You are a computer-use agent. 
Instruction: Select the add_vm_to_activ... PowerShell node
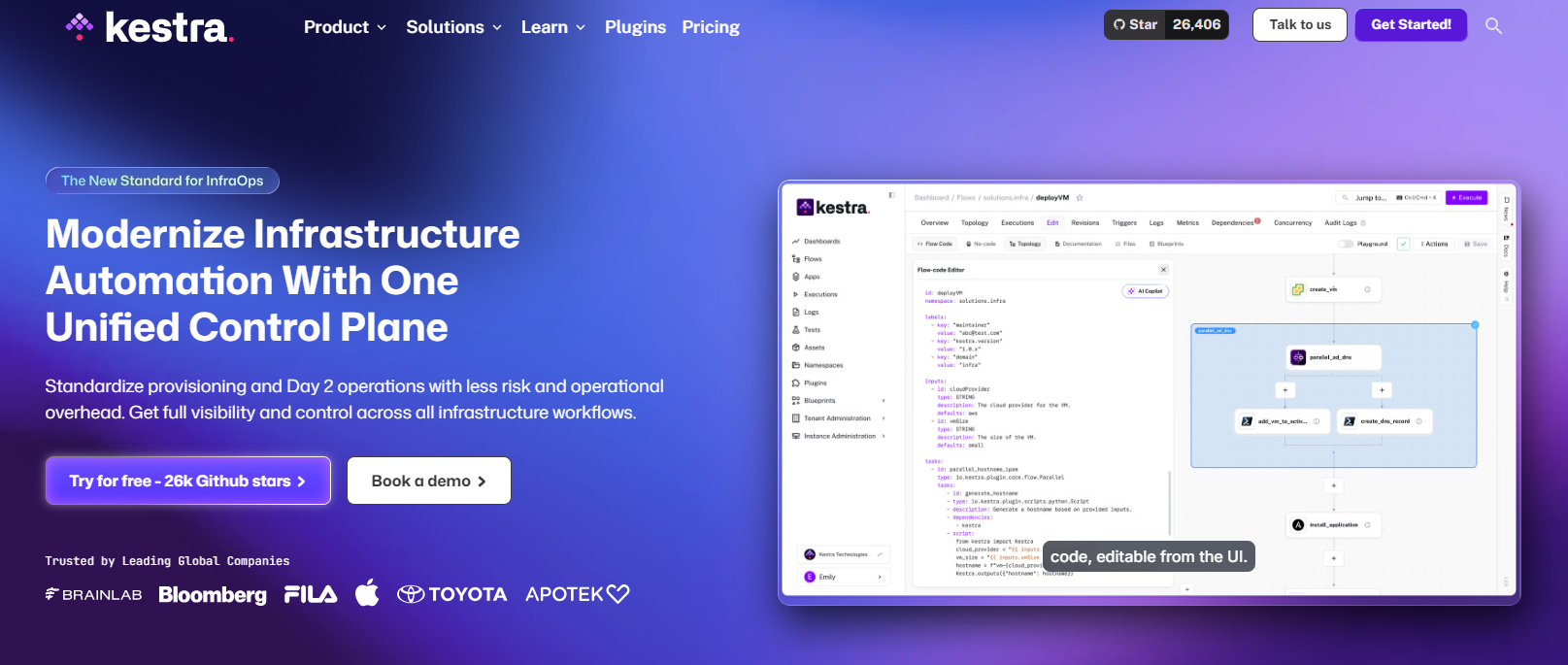(1282, 421)
